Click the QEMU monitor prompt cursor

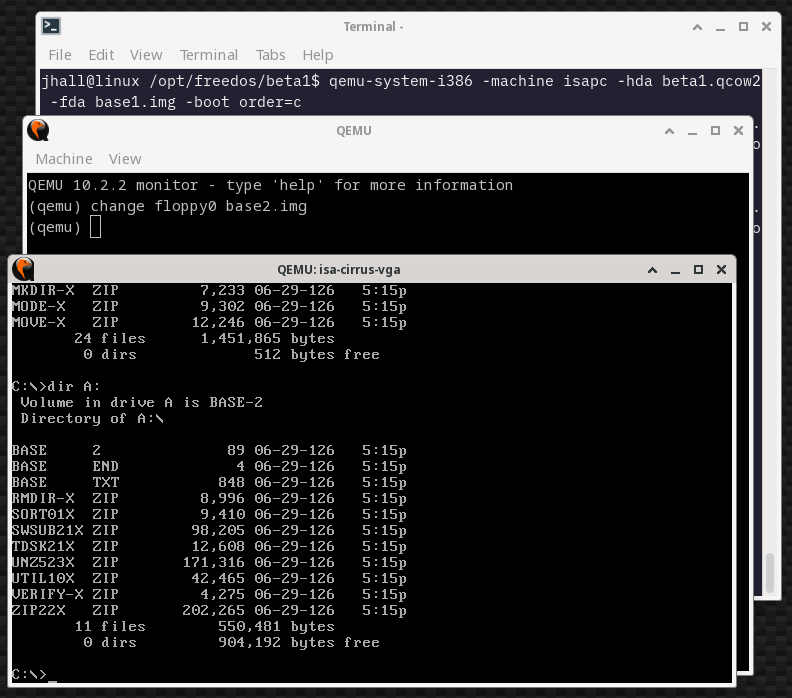point(95,227)
